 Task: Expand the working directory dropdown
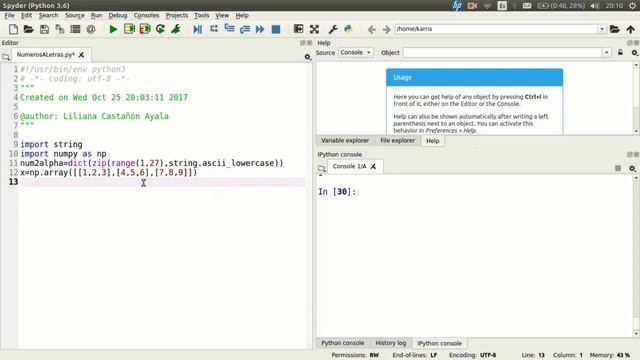[602, 29]
